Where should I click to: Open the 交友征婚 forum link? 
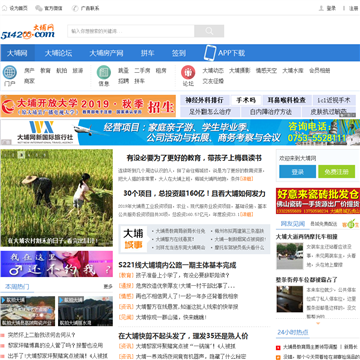[x=213, y=81]
